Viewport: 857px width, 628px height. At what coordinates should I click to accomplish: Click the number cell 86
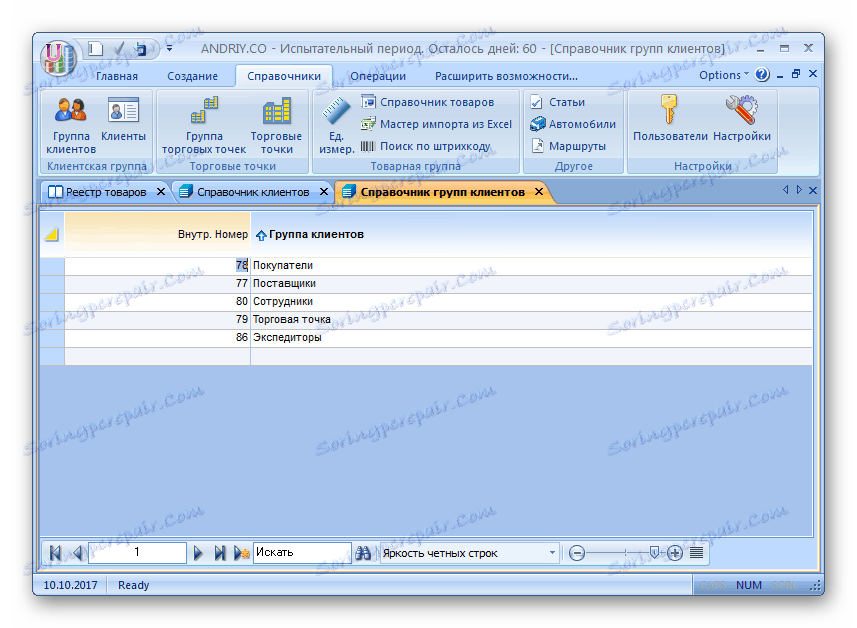[x=157, y=337]
